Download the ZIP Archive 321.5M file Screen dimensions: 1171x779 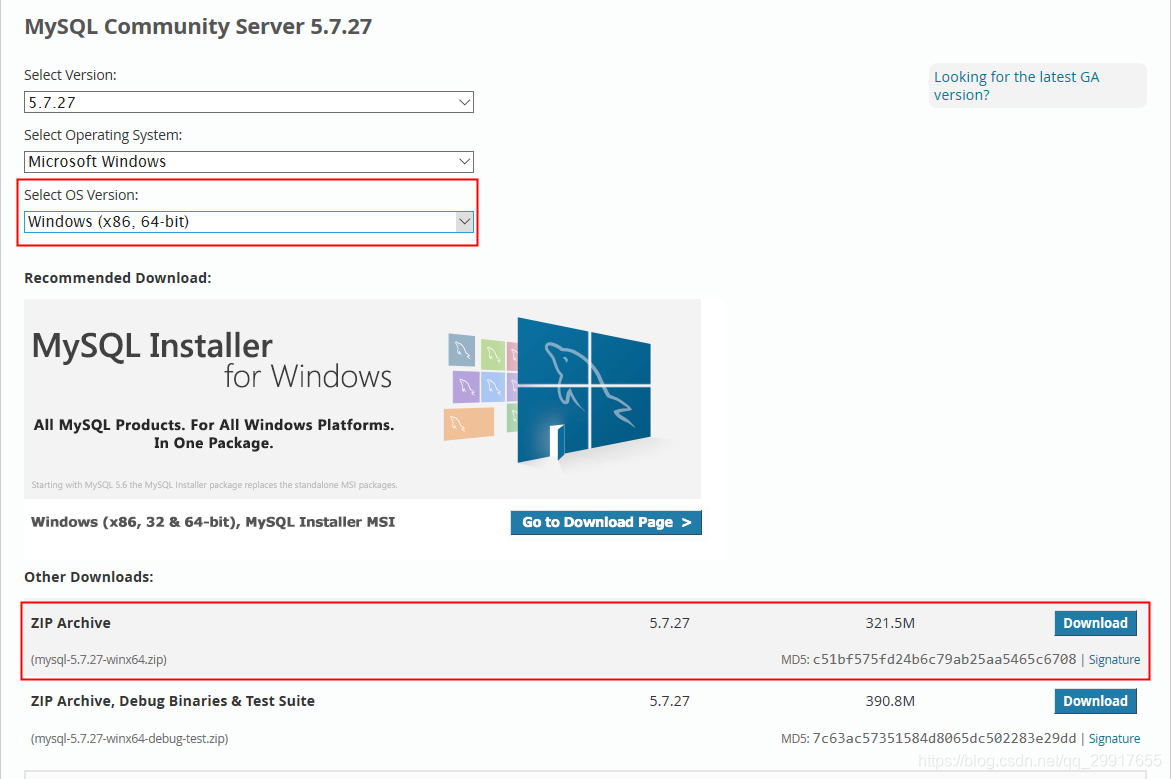(1095, 623)
